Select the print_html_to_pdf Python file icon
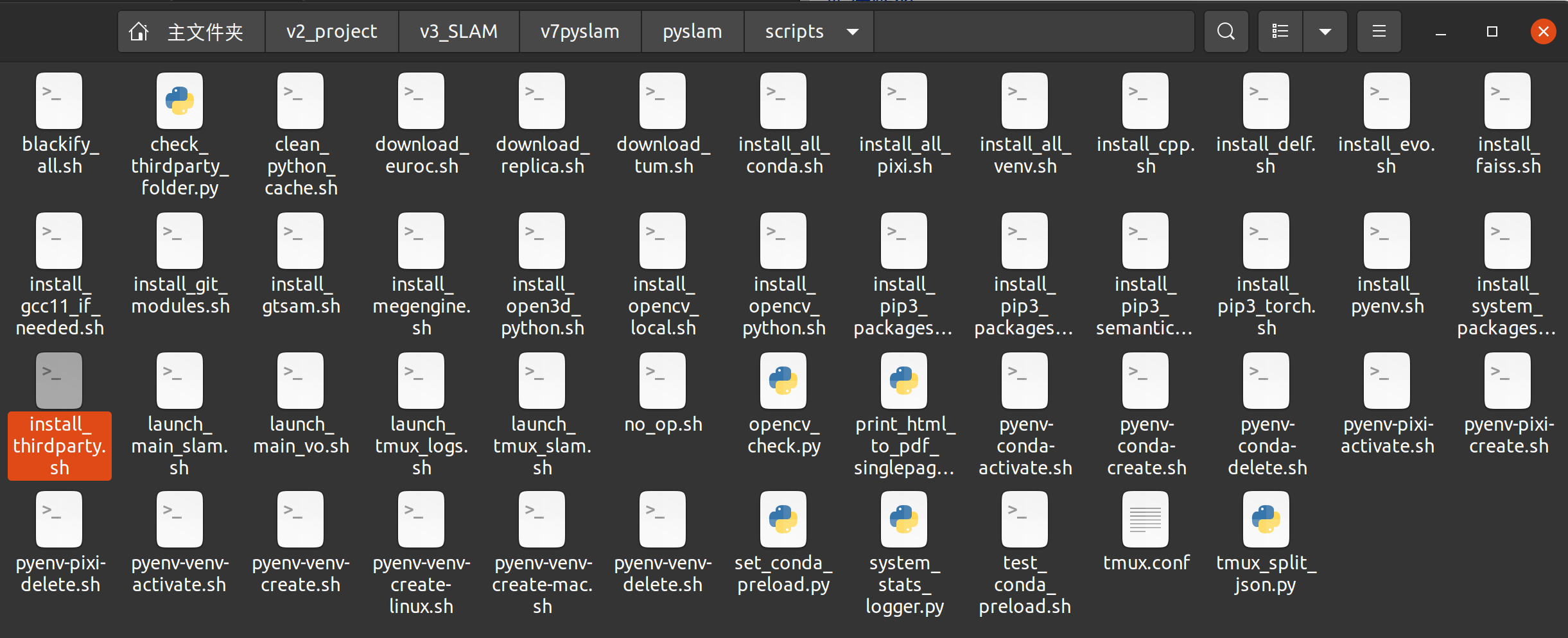The image size is (1568, 638). coord(904,381)
